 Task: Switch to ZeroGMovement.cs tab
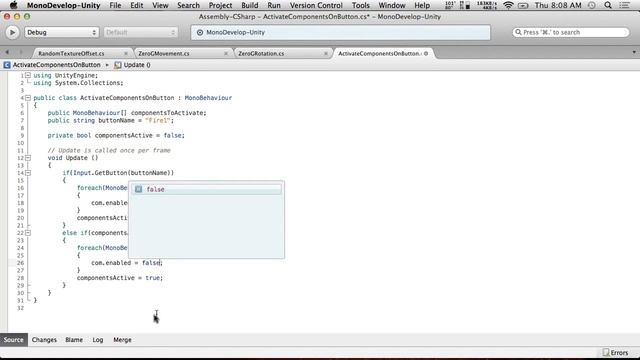coord(164,53)
